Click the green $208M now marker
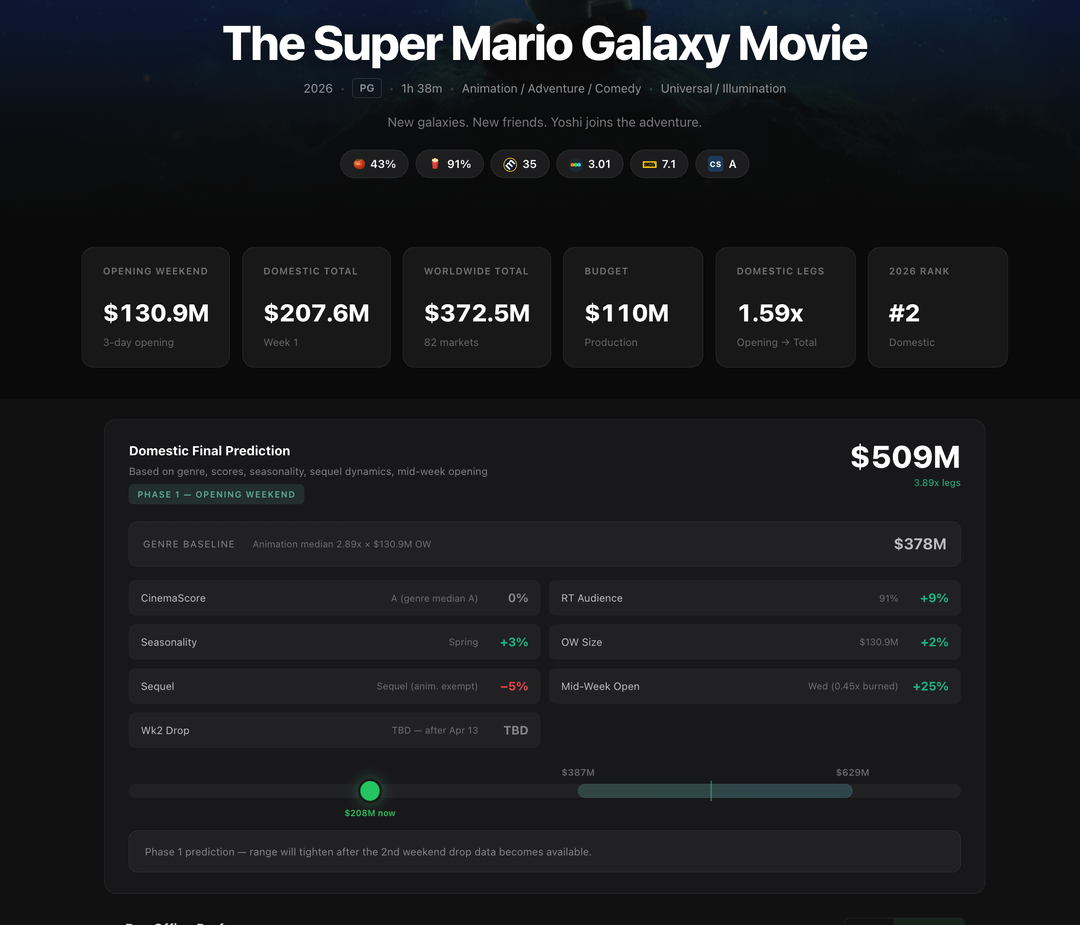Viewport: 1080px width, 925px height. click(370, 791)
